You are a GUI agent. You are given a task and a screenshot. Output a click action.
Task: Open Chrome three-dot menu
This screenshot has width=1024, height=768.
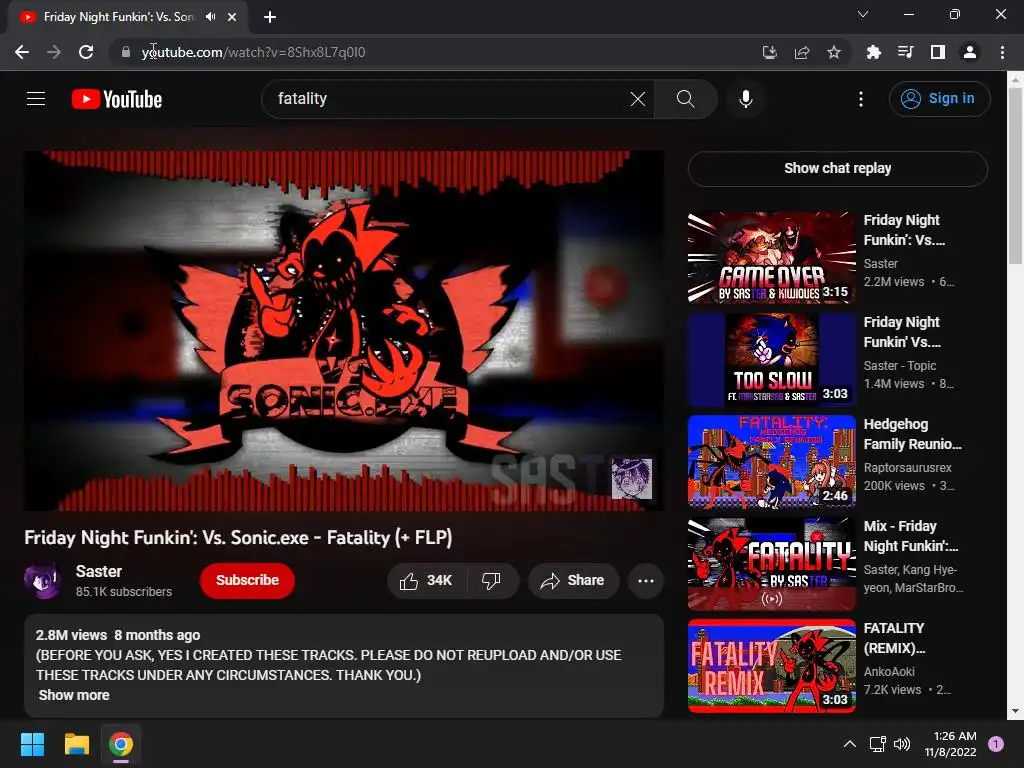(x=1002, y=52)
